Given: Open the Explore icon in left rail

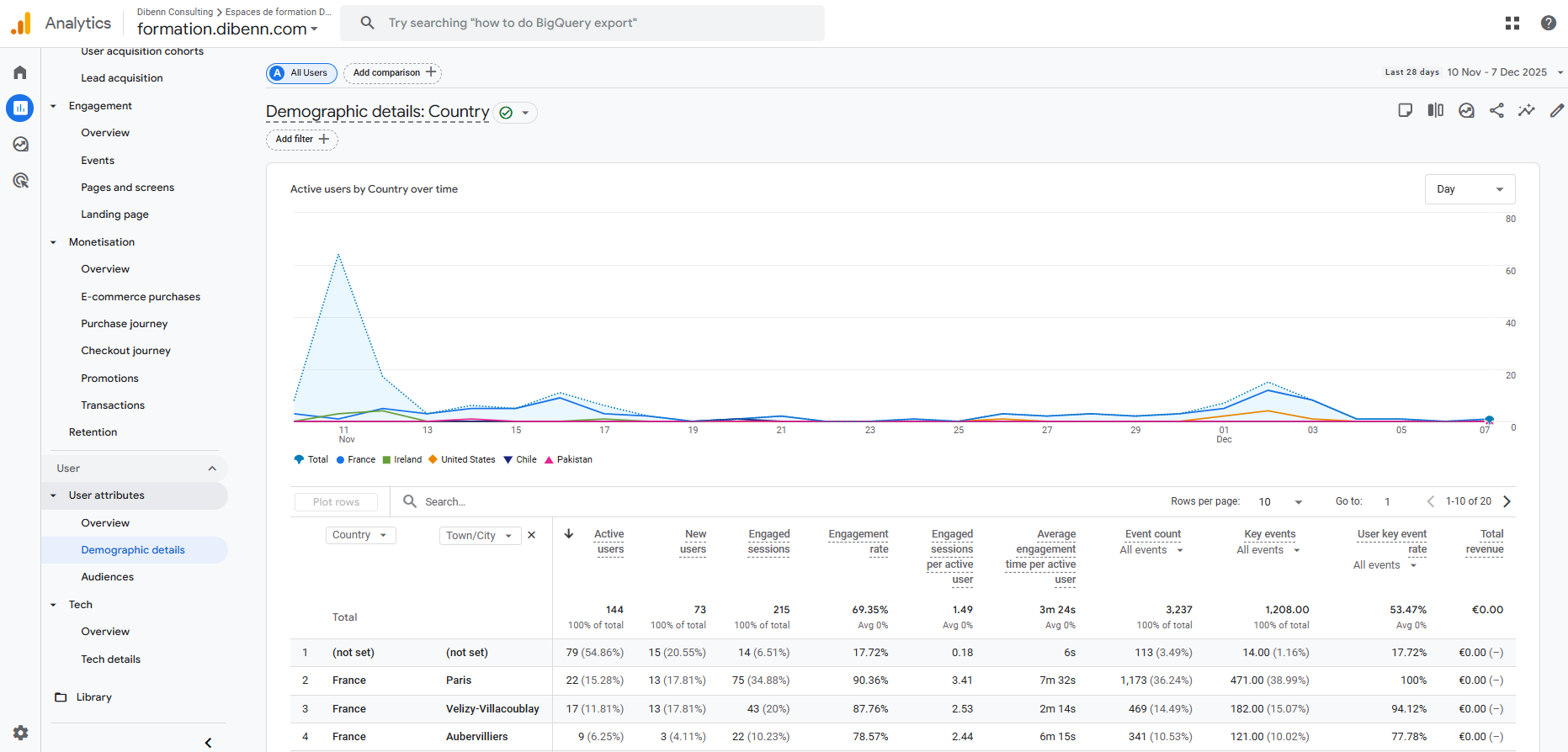Looking at the screenshot, I should point(20,144).
